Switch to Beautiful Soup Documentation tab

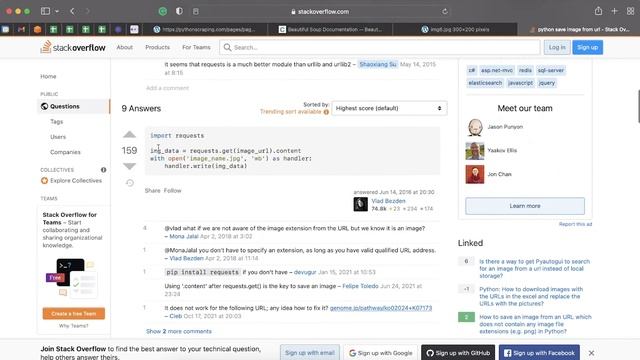coord(331,29)
